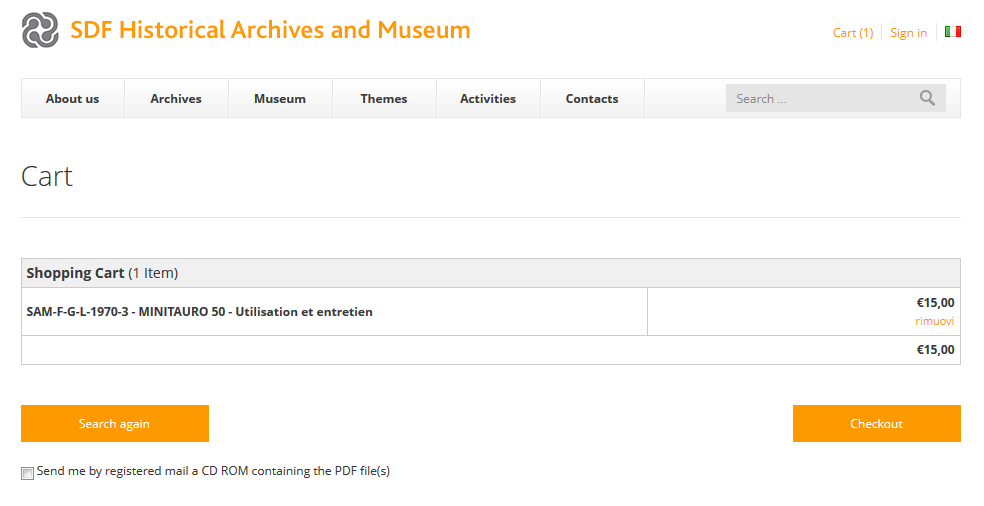The height and width of the screenshot is (506, 984).
Task: Remove the item using the rimuovi link
Action: pos(934,321)
